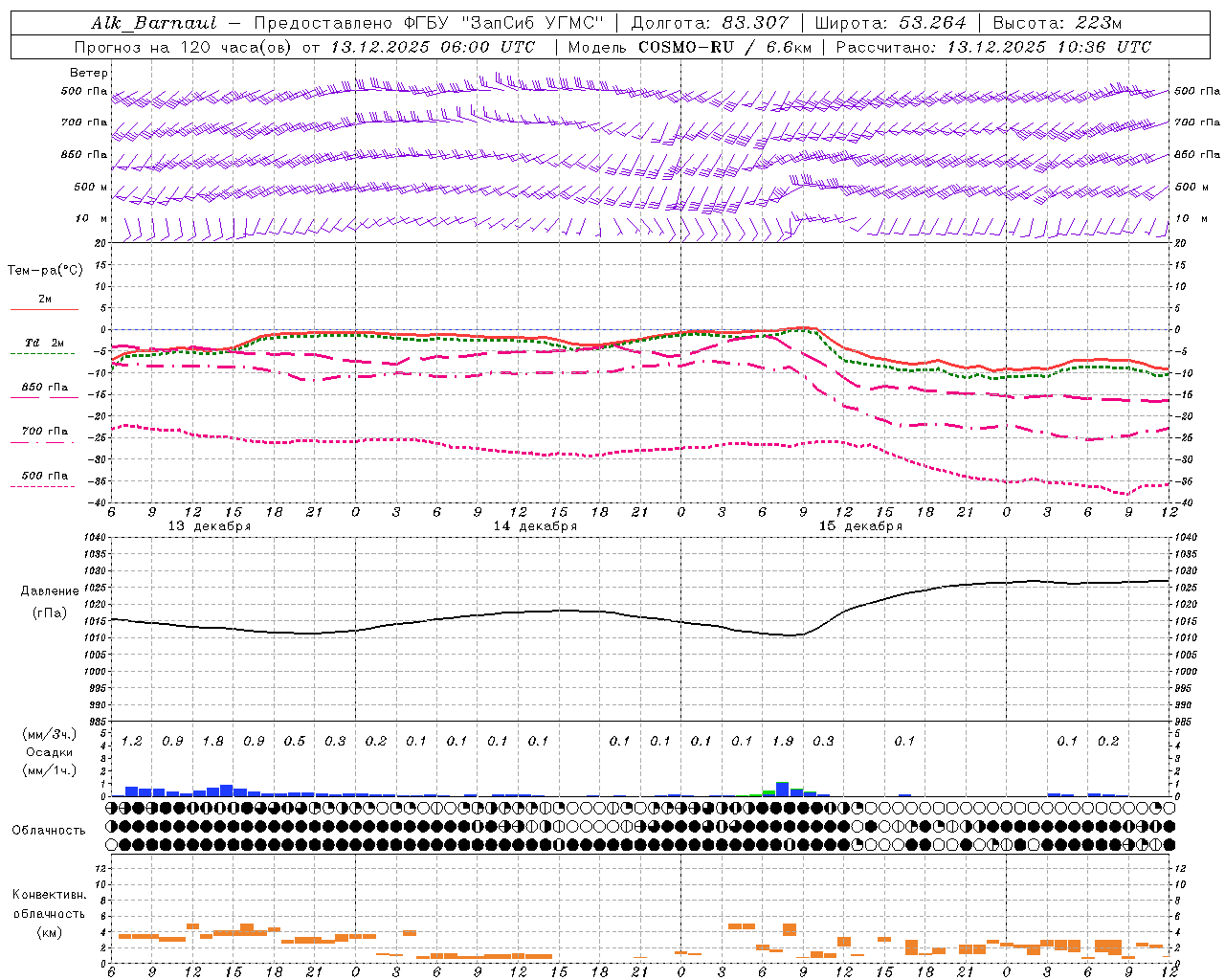Click the date label 14 декабря
This screenshot has height=980, width=1225.
pos(535,526)
